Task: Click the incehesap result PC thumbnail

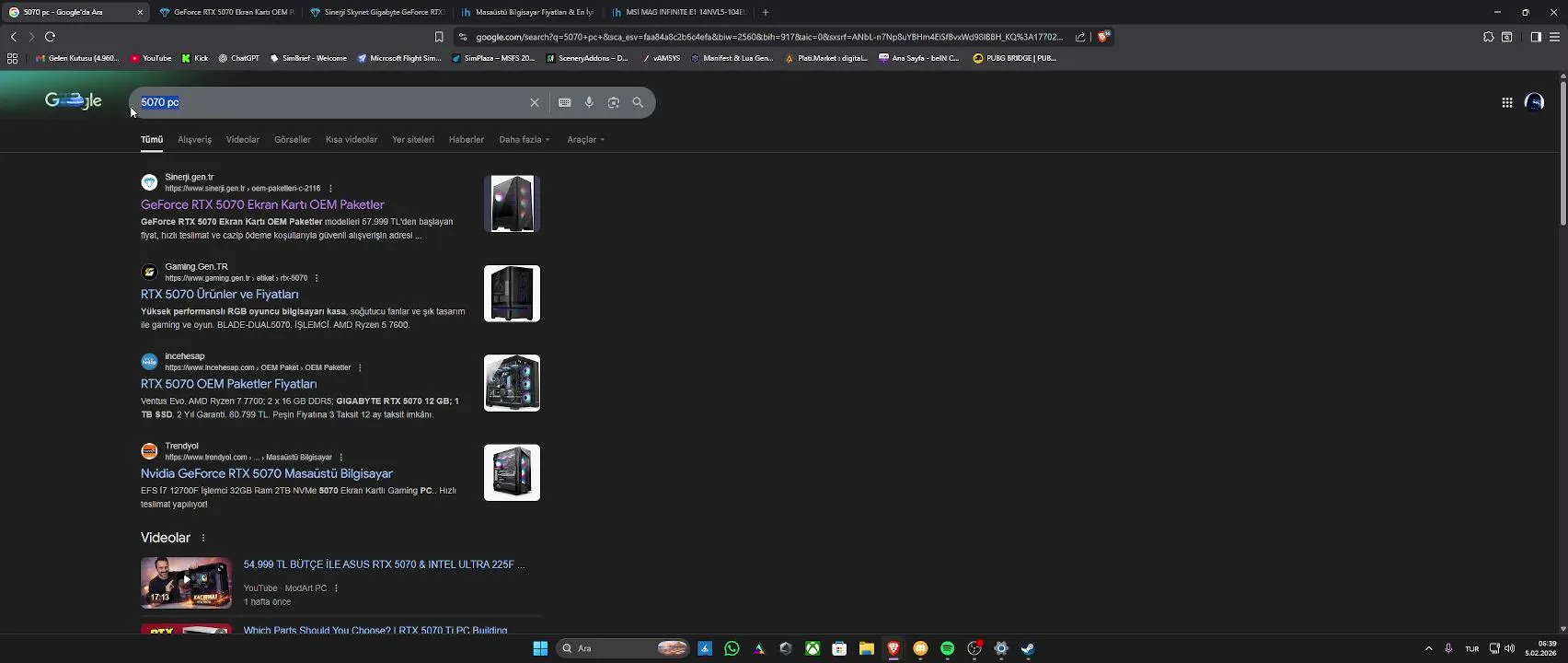Action: click(512, 383)
